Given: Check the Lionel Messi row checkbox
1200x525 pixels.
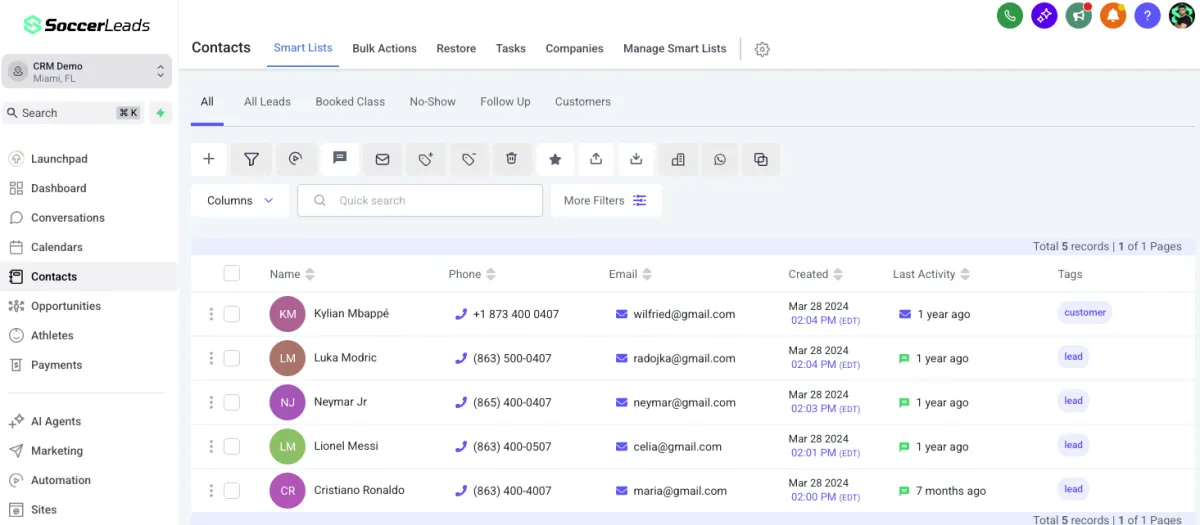Looking at the screenshot, I should tap(232, 446).
